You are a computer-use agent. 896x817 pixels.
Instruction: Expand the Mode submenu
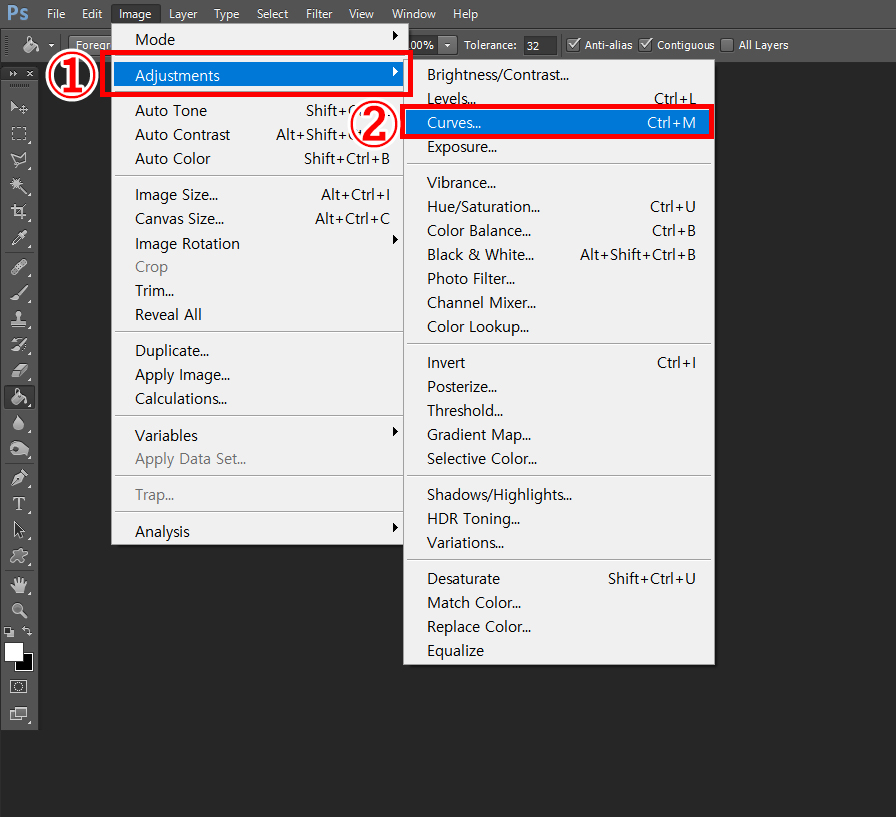[258, 39]
